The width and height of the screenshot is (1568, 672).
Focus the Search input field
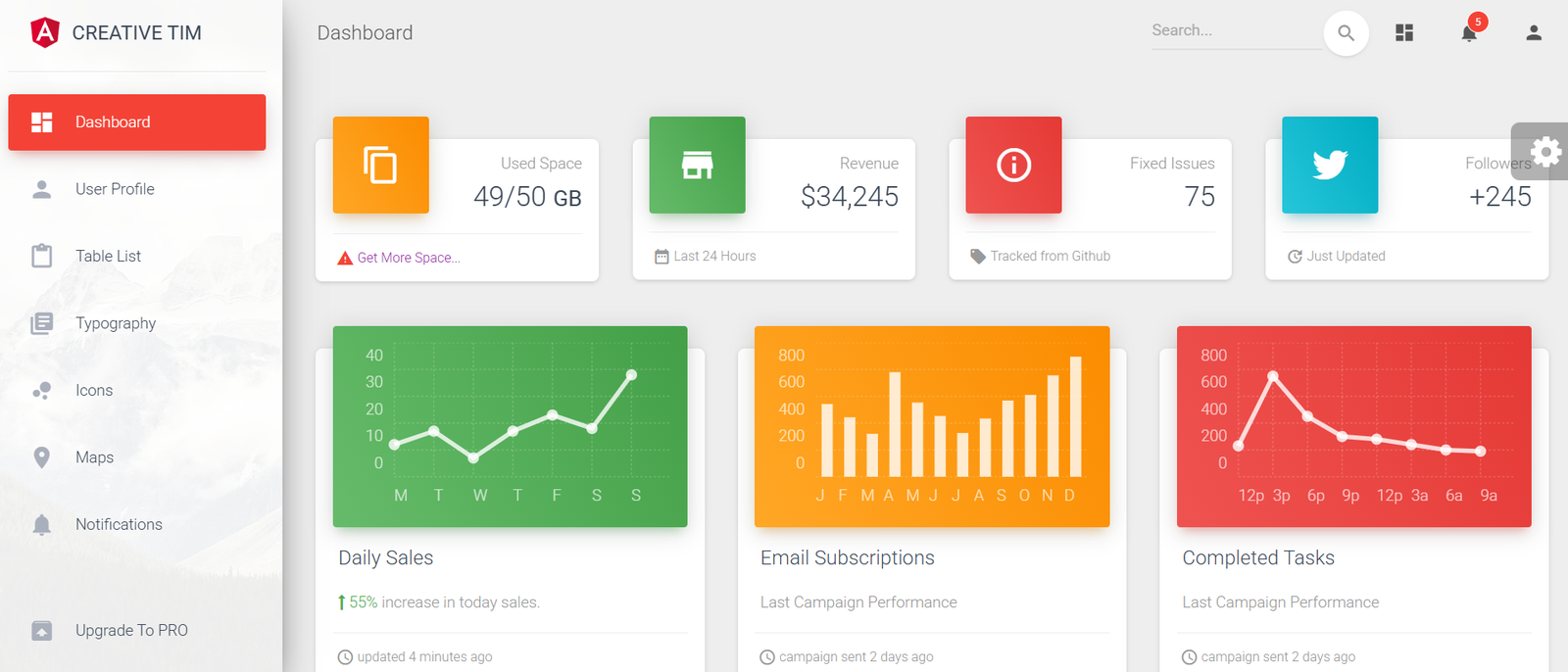tap(1237, 31)
